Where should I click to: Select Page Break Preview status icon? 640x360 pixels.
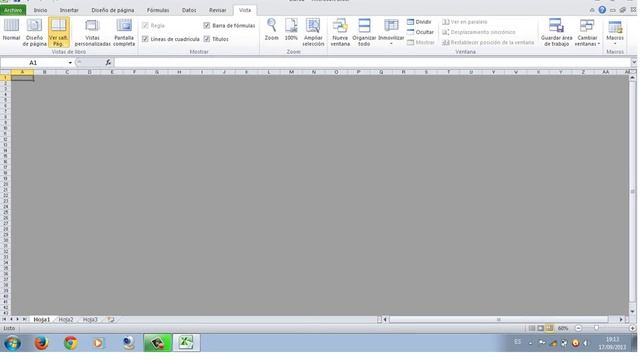point(549,328)
